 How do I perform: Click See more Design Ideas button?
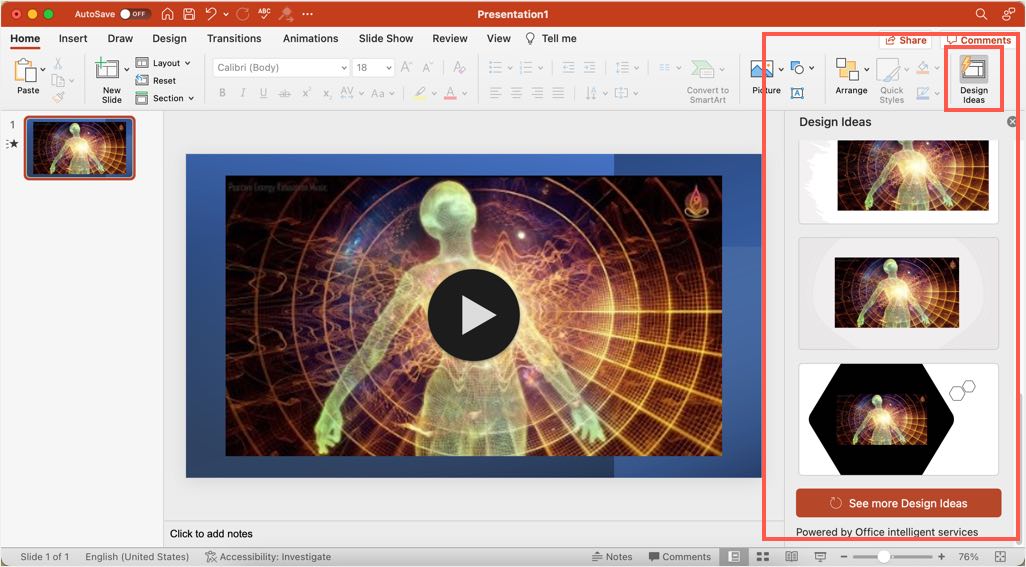tap(898, 503)
